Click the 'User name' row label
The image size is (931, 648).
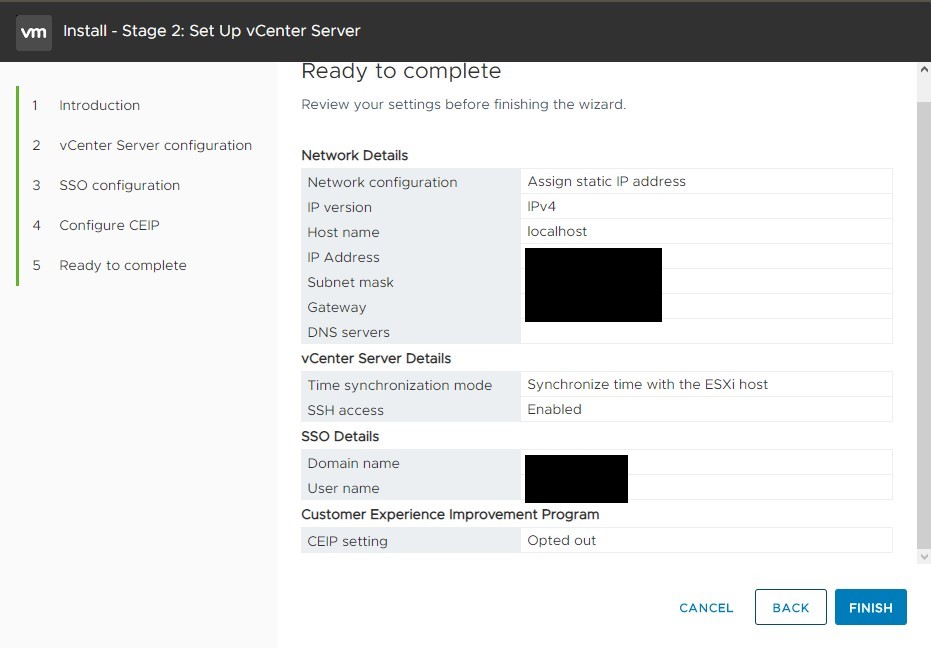click(343, 488)
